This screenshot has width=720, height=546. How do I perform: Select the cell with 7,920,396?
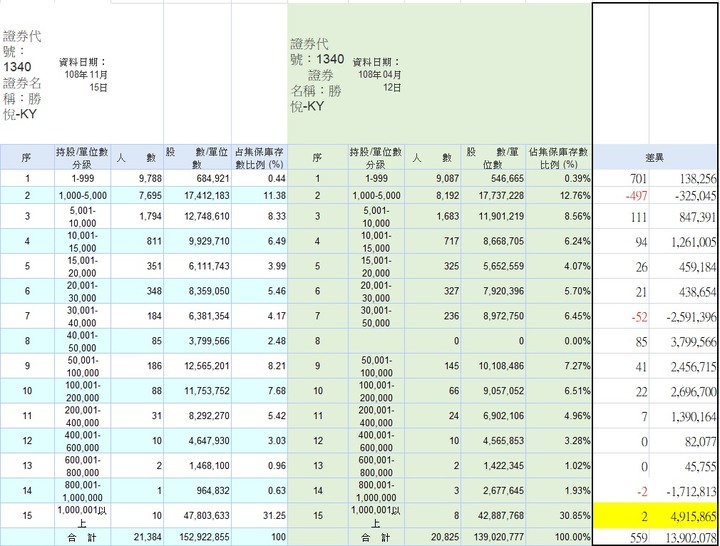pyautogui.click(x=493, y=291)
